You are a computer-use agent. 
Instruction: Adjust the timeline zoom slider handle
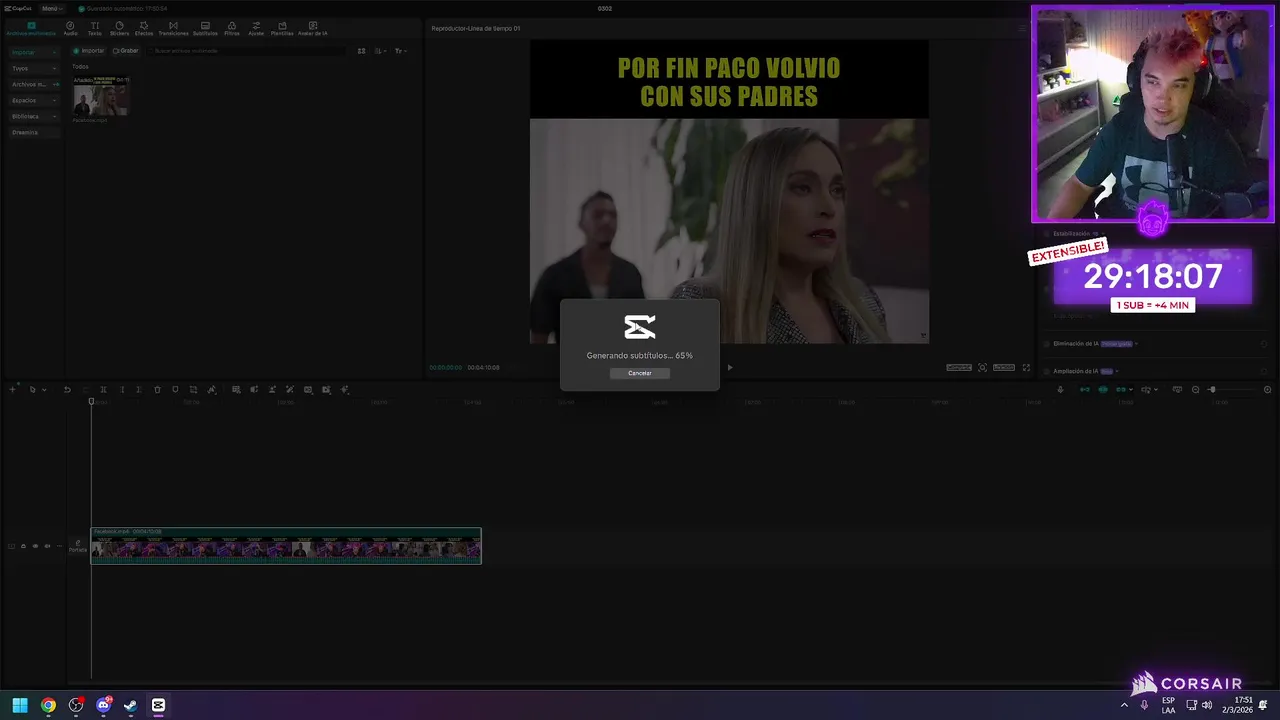click(x=1212, y=389)
